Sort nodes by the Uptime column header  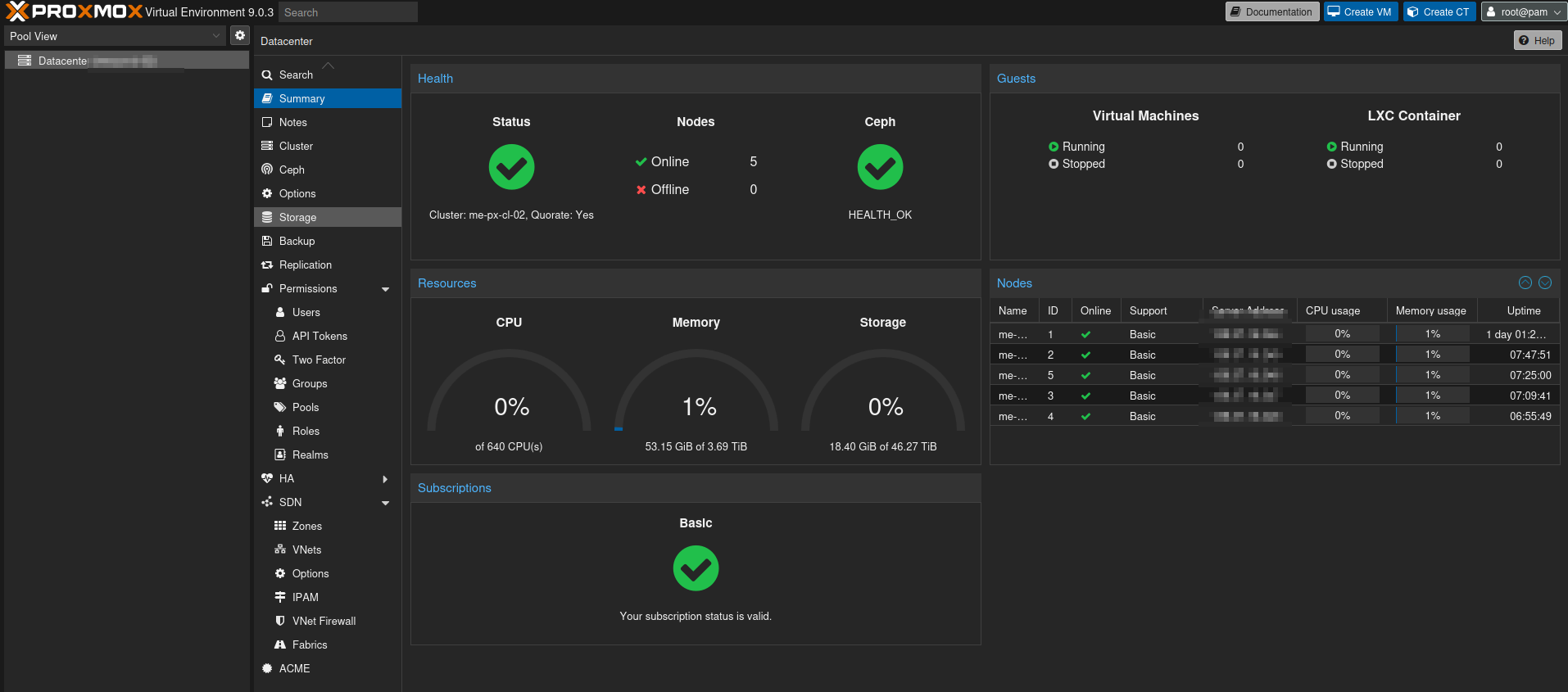(1518, 310)
